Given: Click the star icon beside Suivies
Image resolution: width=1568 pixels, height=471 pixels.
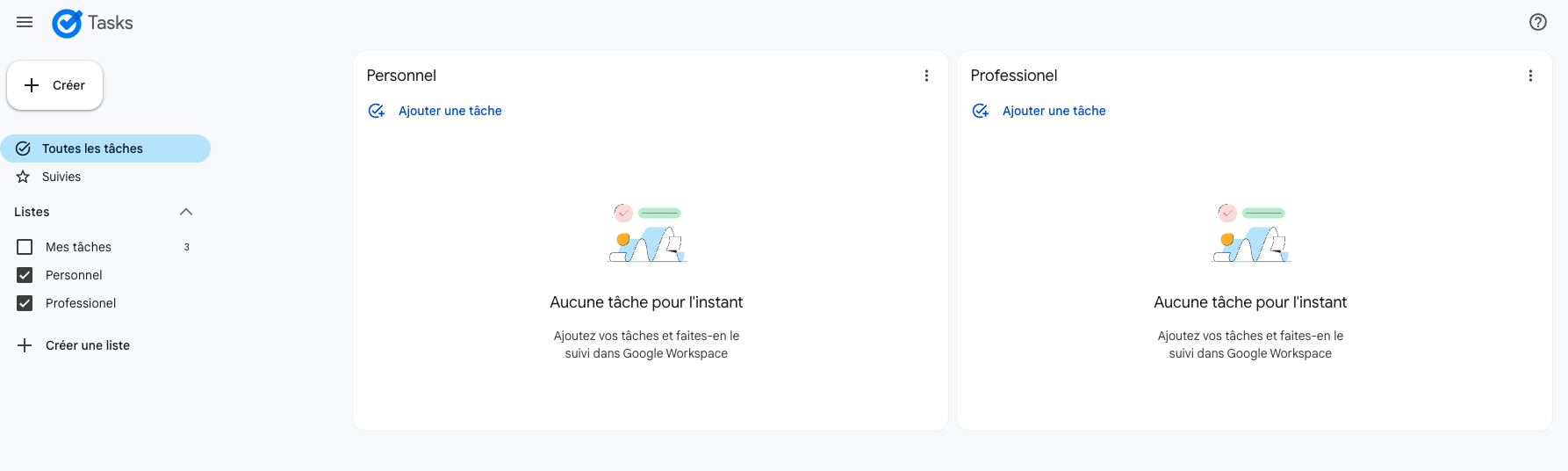Looking at the screenshot, I should click(24, 177).
